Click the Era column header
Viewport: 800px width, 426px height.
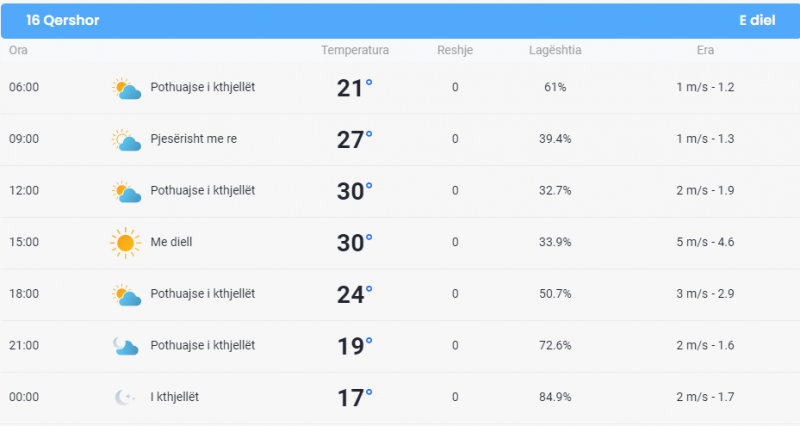click(706, 50)
